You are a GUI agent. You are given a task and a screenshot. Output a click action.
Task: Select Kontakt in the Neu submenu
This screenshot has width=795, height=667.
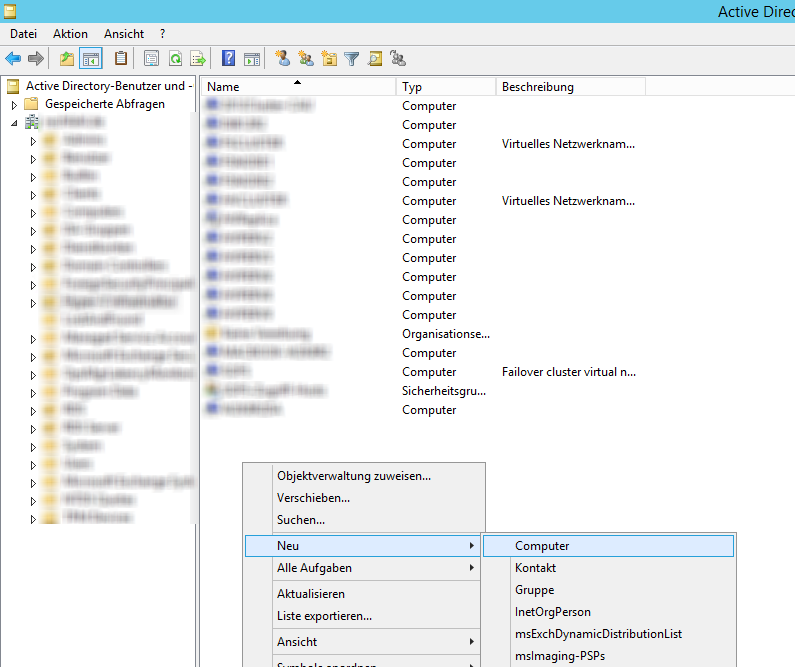click(x=535, y=568)
